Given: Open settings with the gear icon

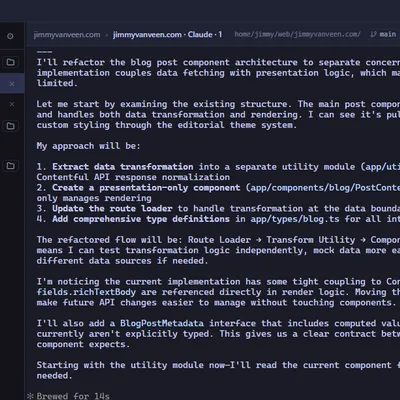Looking at the screenshot, I should pos(10,36).
